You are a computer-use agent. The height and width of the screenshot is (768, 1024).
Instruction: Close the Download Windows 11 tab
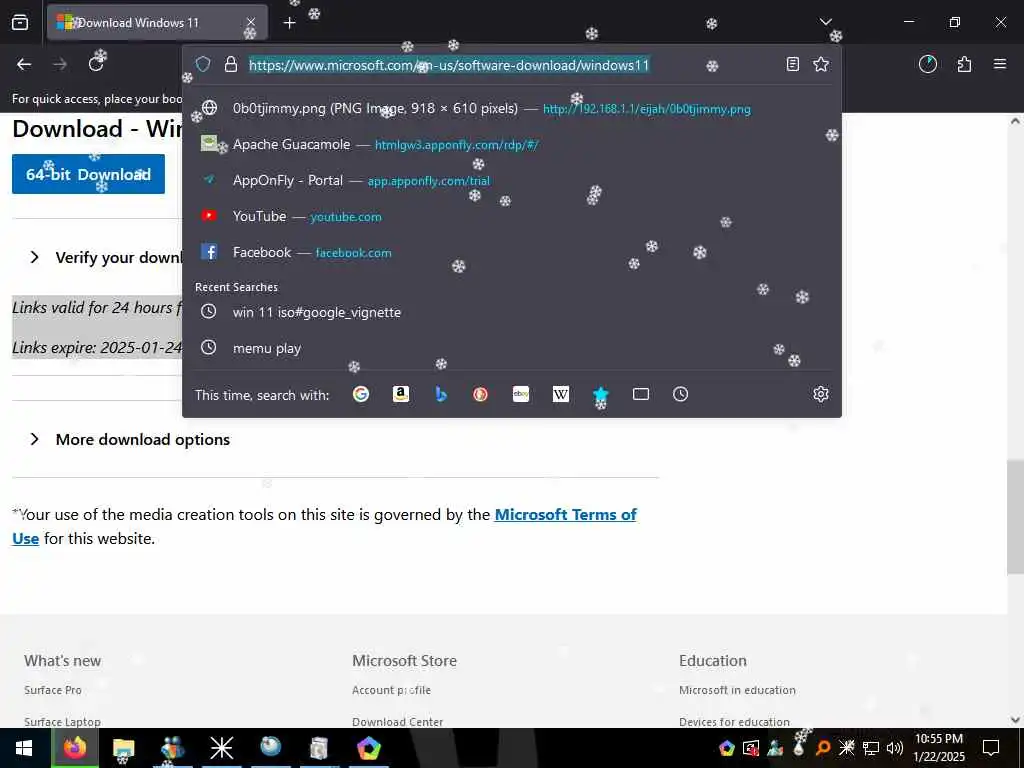point(251,23)
